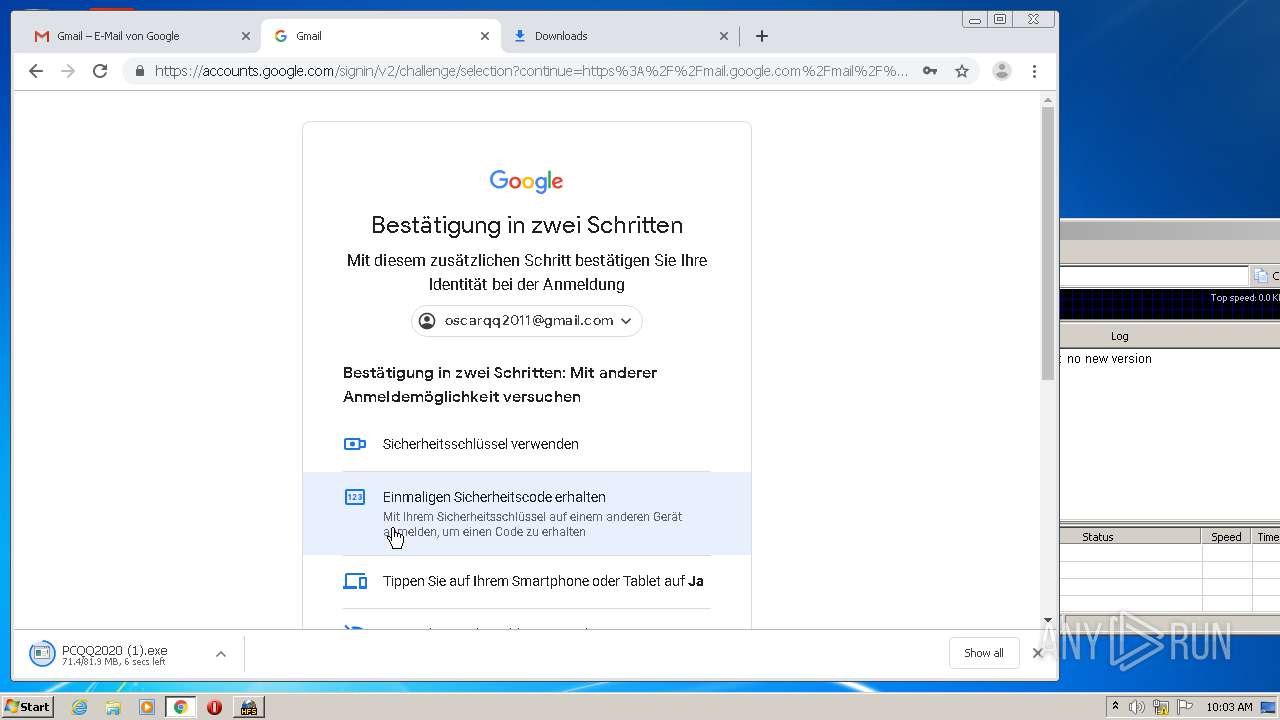Click the address bar URL
The width and height of the screenshot is (1280, 720).
[531, 71]
